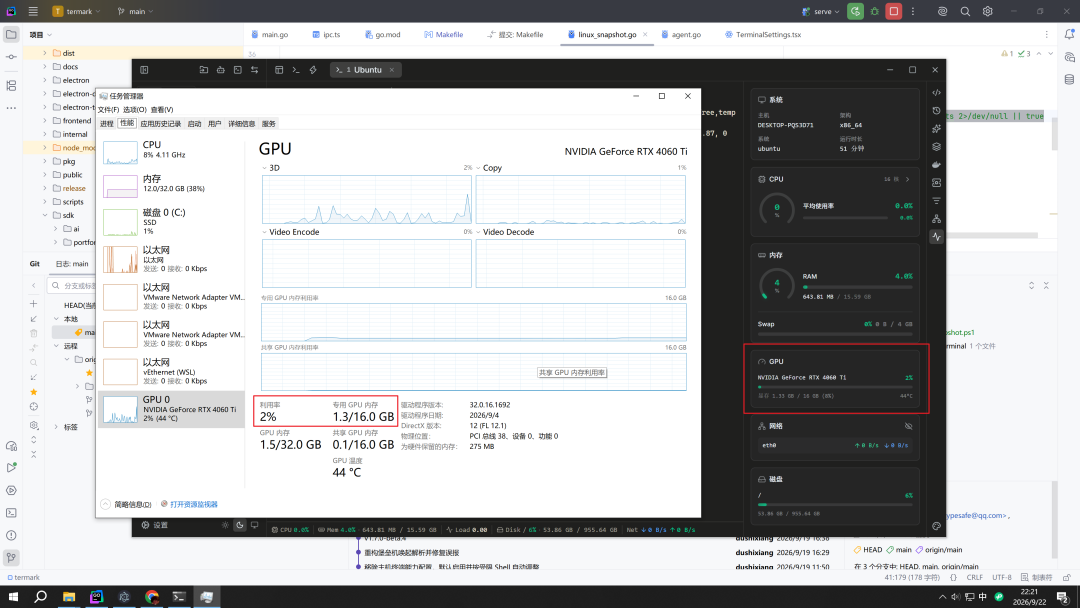Open the code snippets icon in termark sidebar
1080x608 pixels.
tap(936, 92)
